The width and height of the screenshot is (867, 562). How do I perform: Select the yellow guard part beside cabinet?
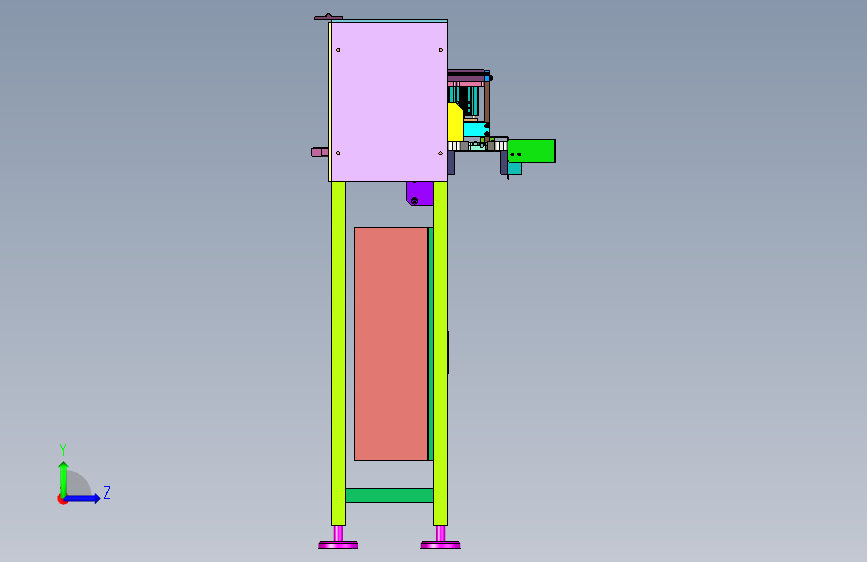[x=455, y=122]
